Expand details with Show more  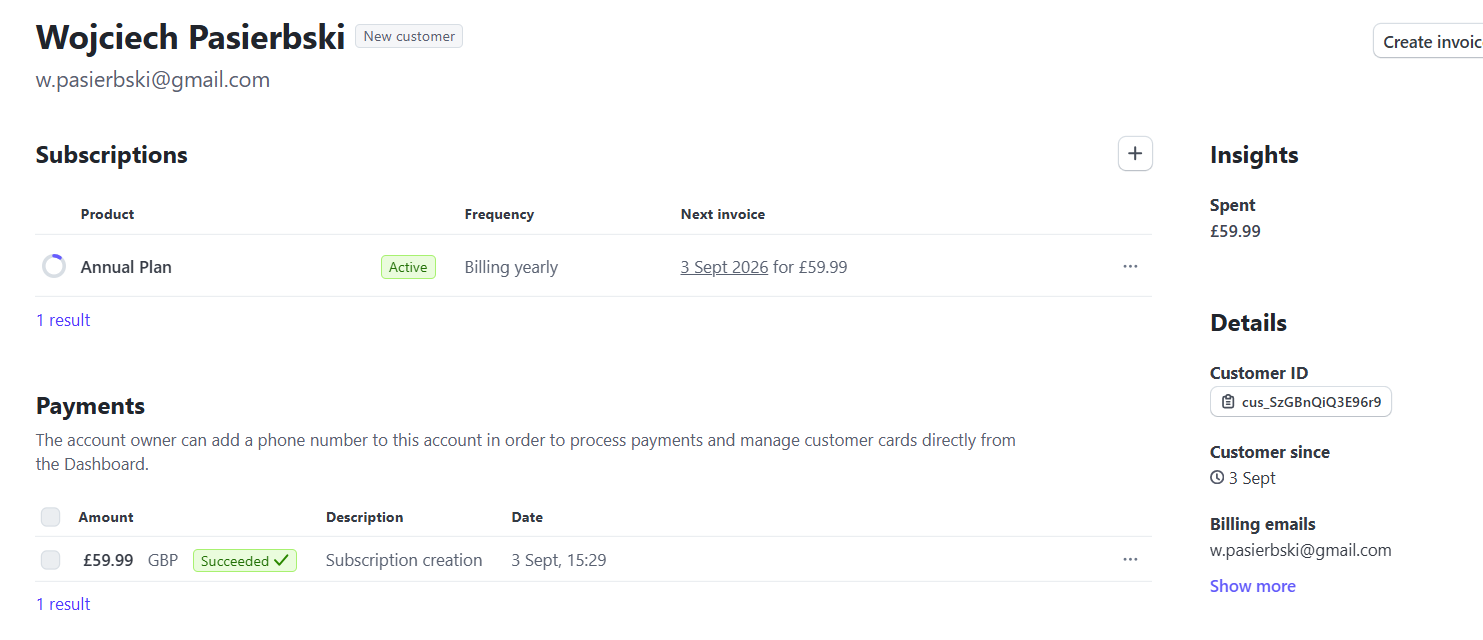[x=1252, y=586]
